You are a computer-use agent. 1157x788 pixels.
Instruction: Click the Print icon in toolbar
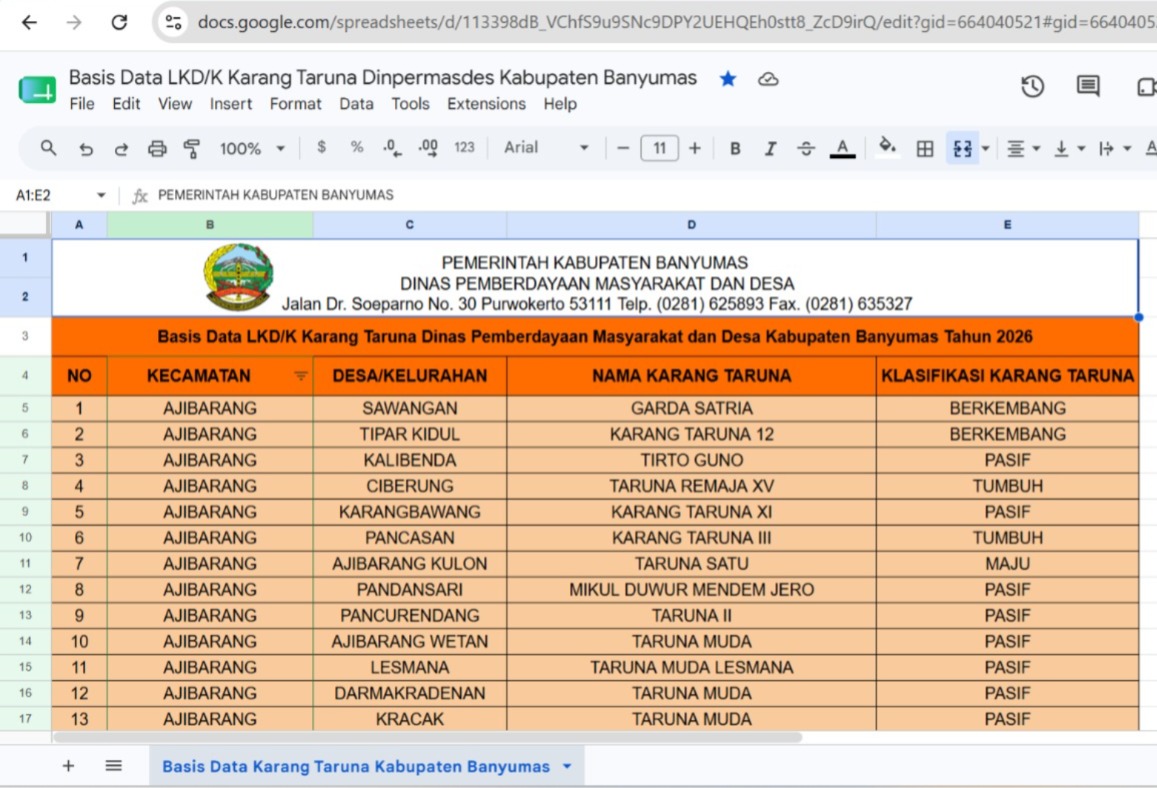(x=156, y=149)
